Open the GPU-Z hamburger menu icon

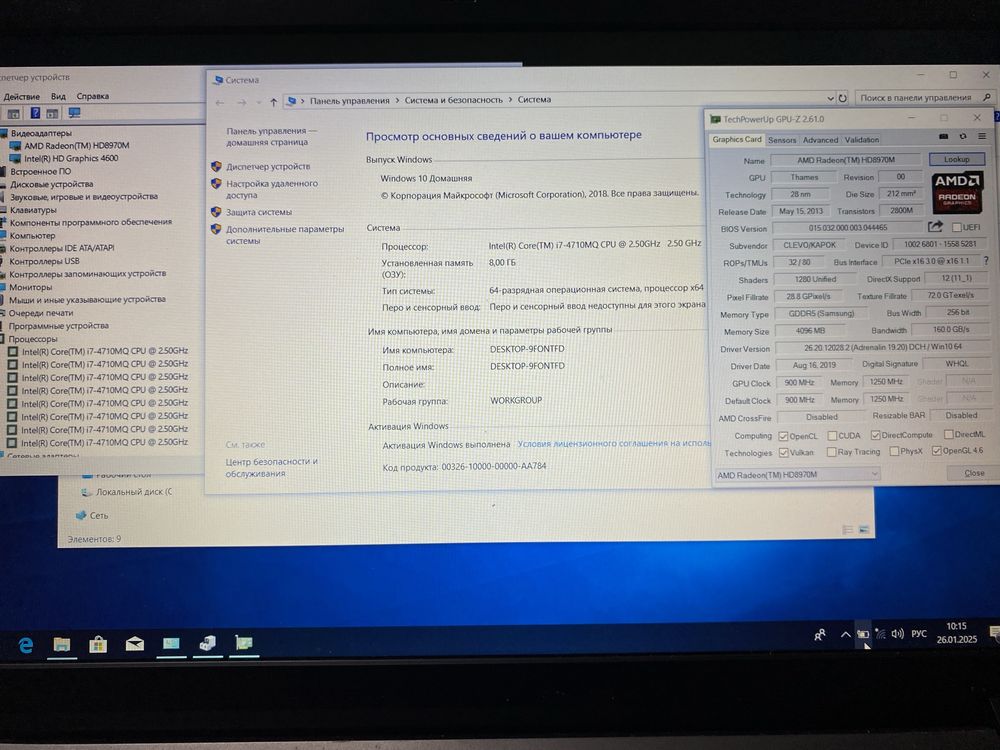click(x=982, y=136)
